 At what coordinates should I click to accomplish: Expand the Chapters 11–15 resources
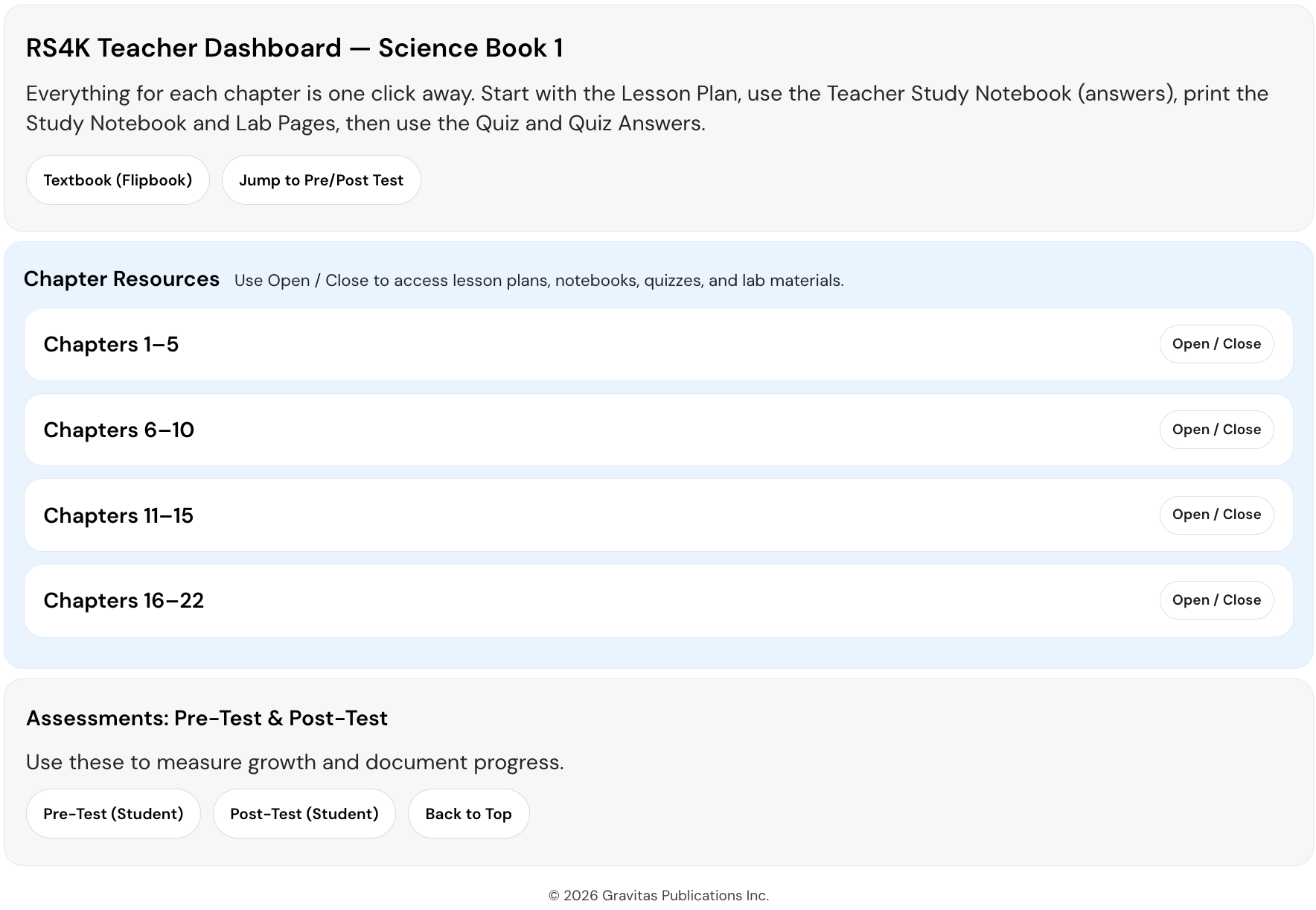pyautogui.click(x=1216, y=514)
